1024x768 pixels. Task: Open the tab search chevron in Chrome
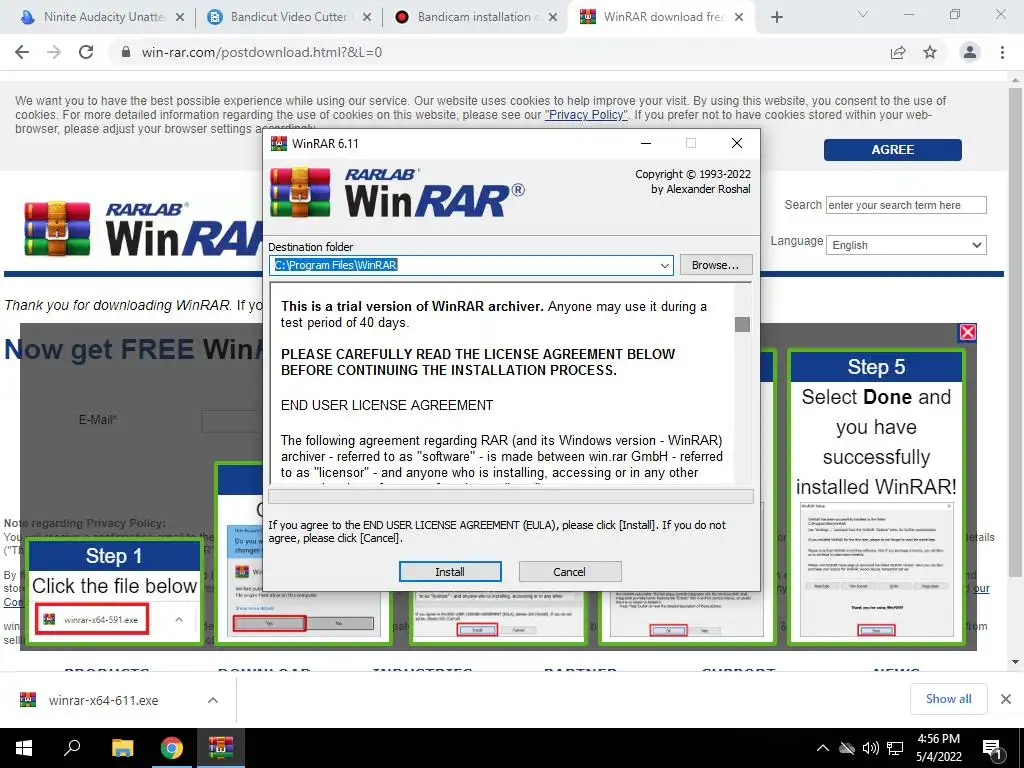tap(863, 14)
